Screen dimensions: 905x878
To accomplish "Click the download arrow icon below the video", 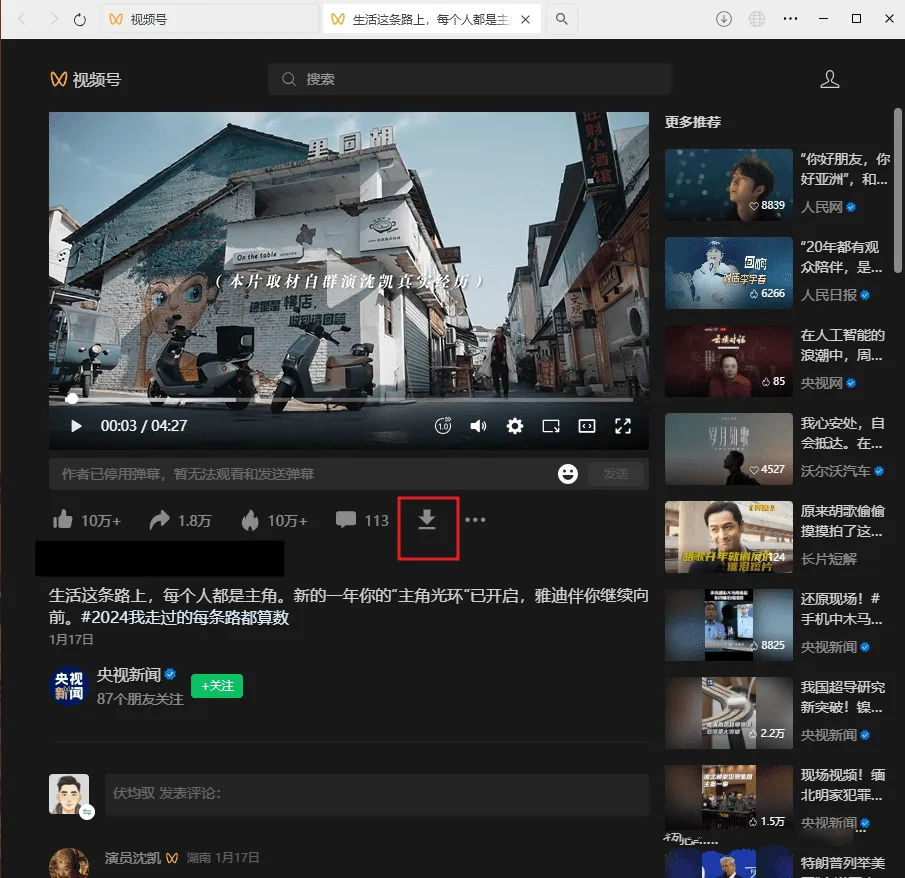I will coord(427,520).
